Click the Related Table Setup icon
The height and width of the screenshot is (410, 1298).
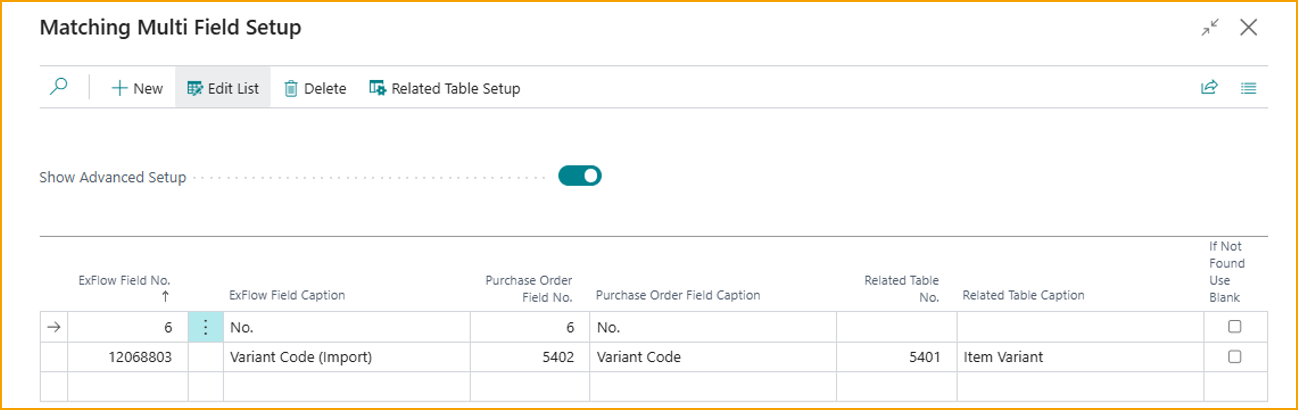point(378,88)
